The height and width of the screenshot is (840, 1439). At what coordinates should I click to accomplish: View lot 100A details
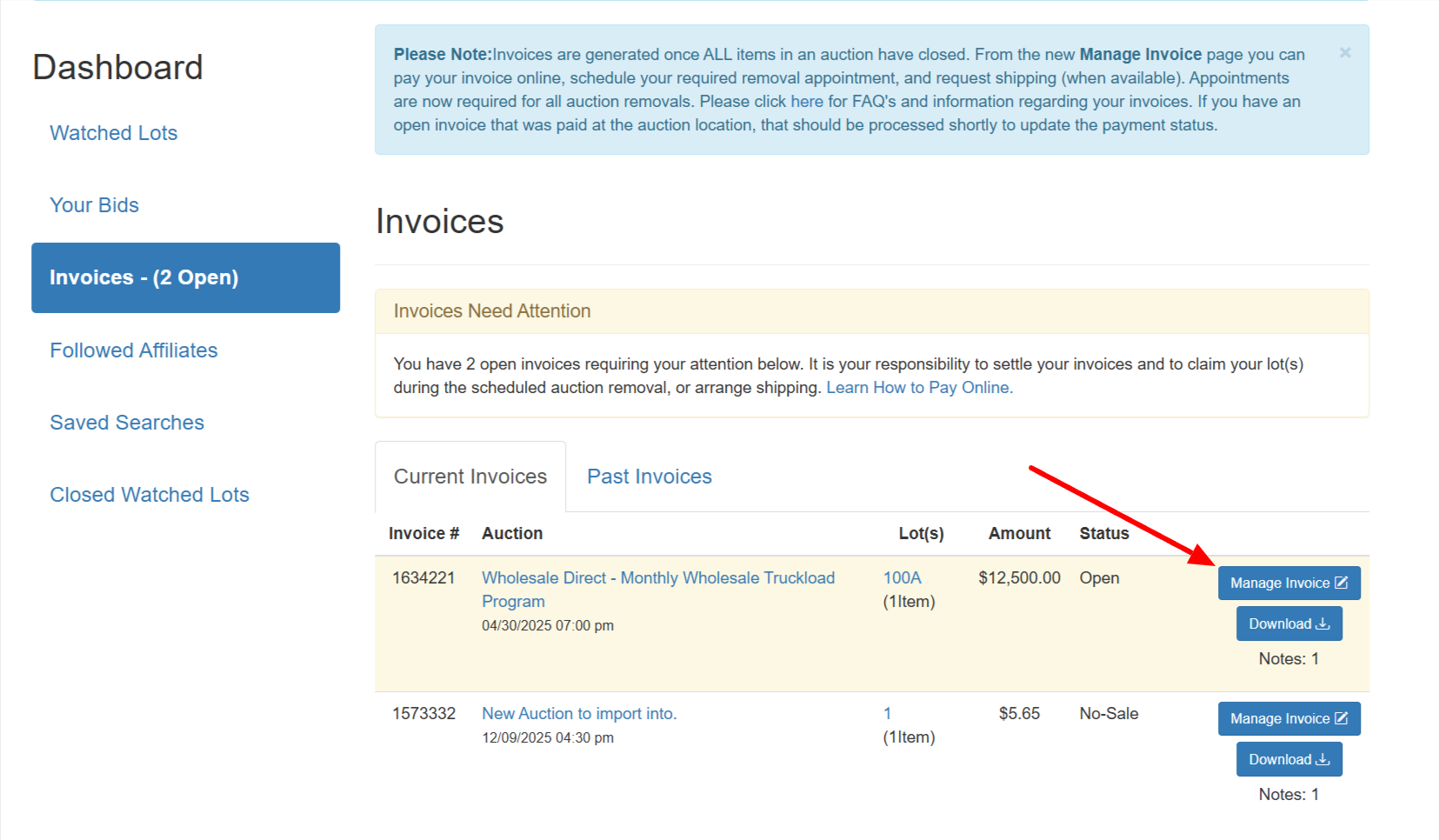coord(902,578)
